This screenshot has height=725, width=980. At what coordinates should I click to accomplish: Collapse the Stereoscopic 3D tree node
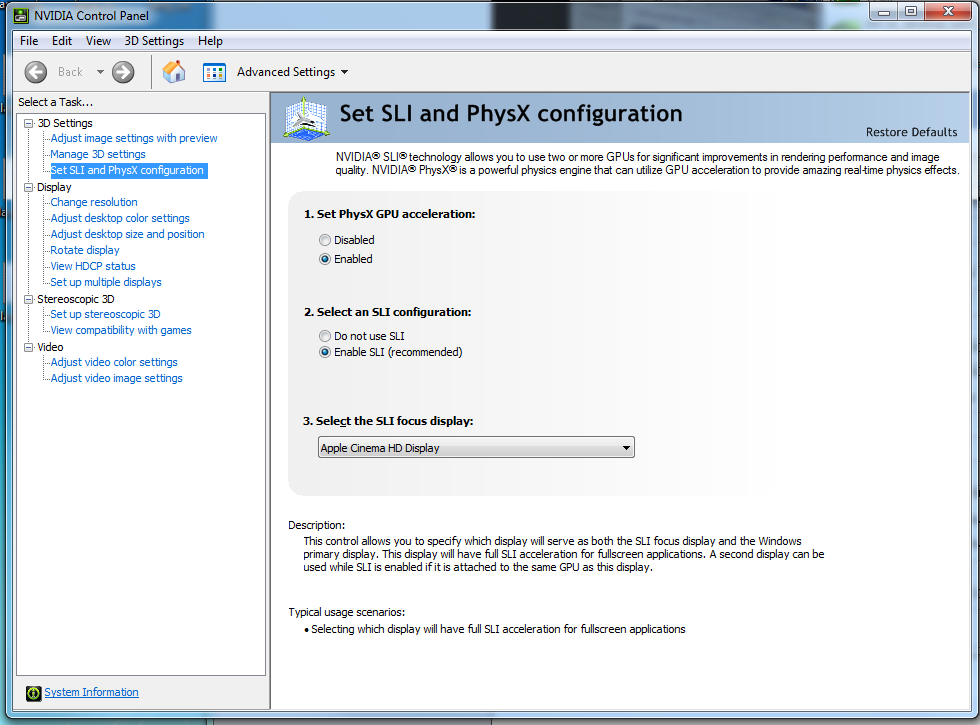click(x=28, y=299)
